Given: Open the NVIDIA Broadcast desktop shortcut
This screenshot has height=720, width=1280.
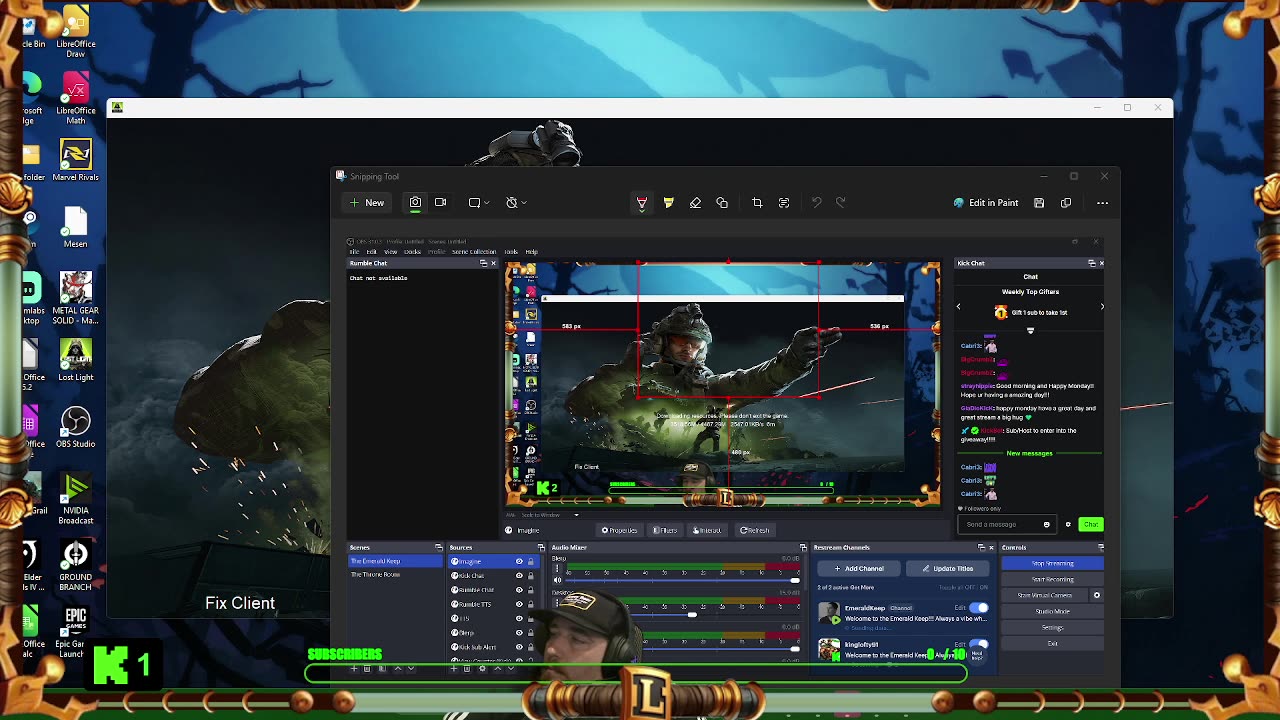Looking at the screenshot, I should tap(76, 499).
